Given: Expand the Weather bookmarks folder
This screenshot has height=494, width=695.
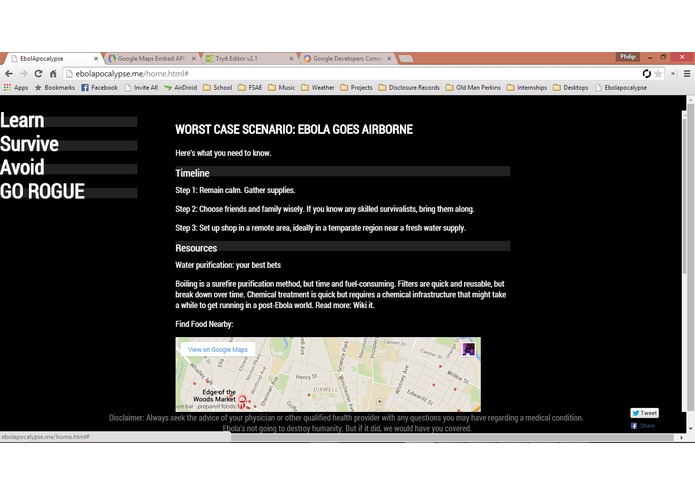Looking at the screenshot, I should (x=318, y=88).
